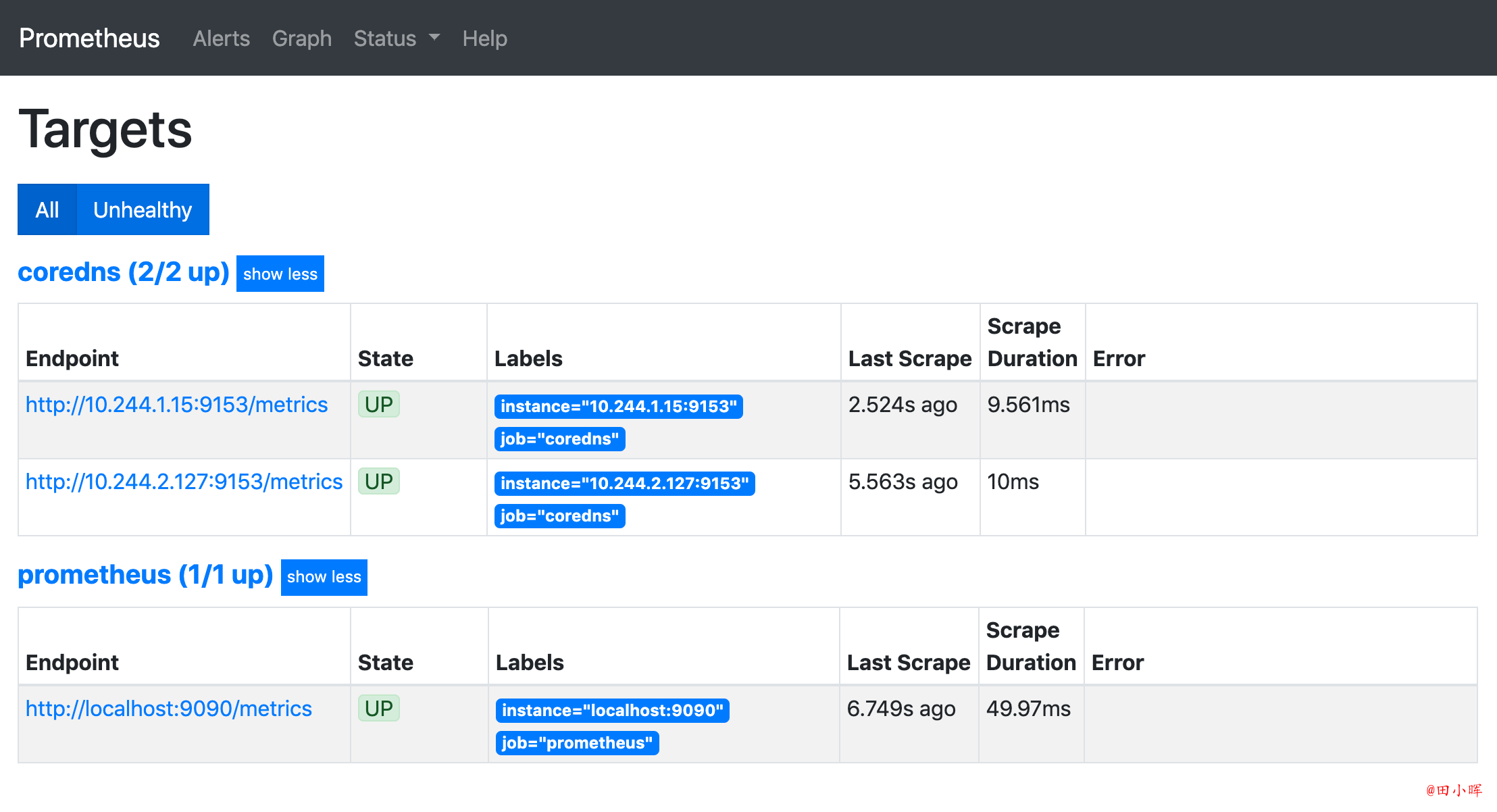The width and height of the screenshot is (1497, 812).
Task: Click the instance="localhost:9090" label badge
Action: tap(613, 711)
